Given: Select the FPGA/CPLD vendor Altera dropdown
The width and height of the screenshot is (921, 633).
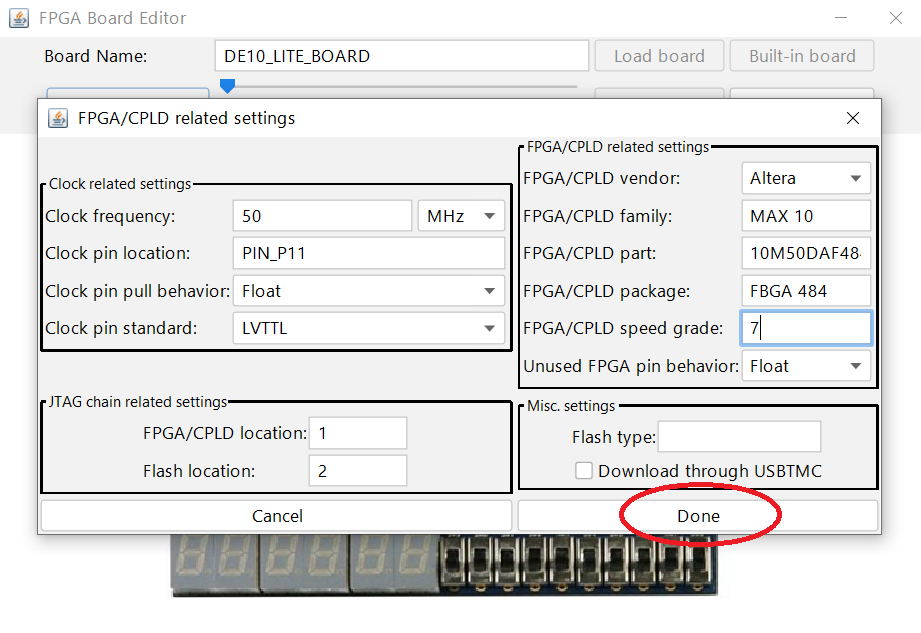Looking at the screenshot, I should [805, 179].
